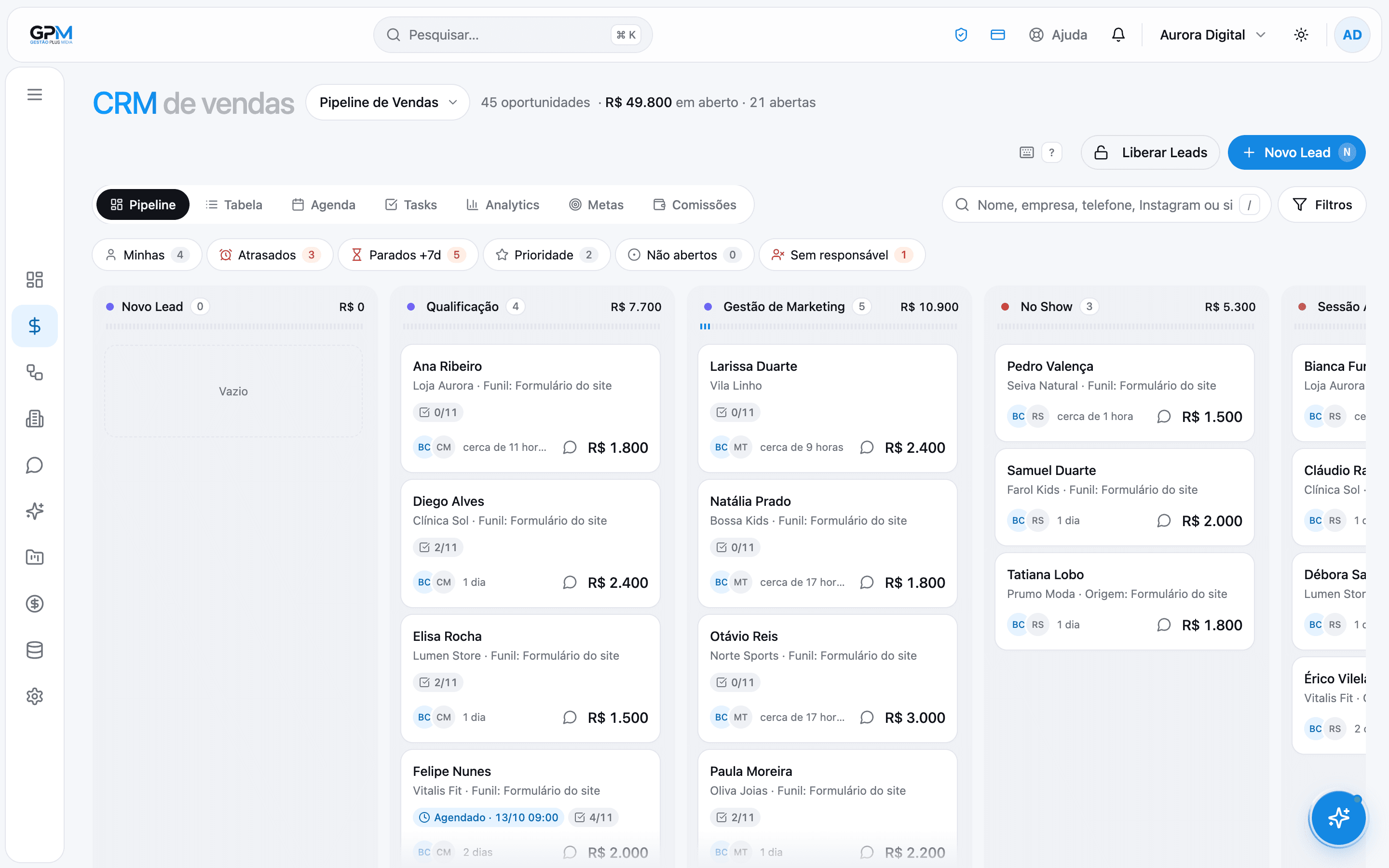Switch to the Tabela tab

click(234, 205)
